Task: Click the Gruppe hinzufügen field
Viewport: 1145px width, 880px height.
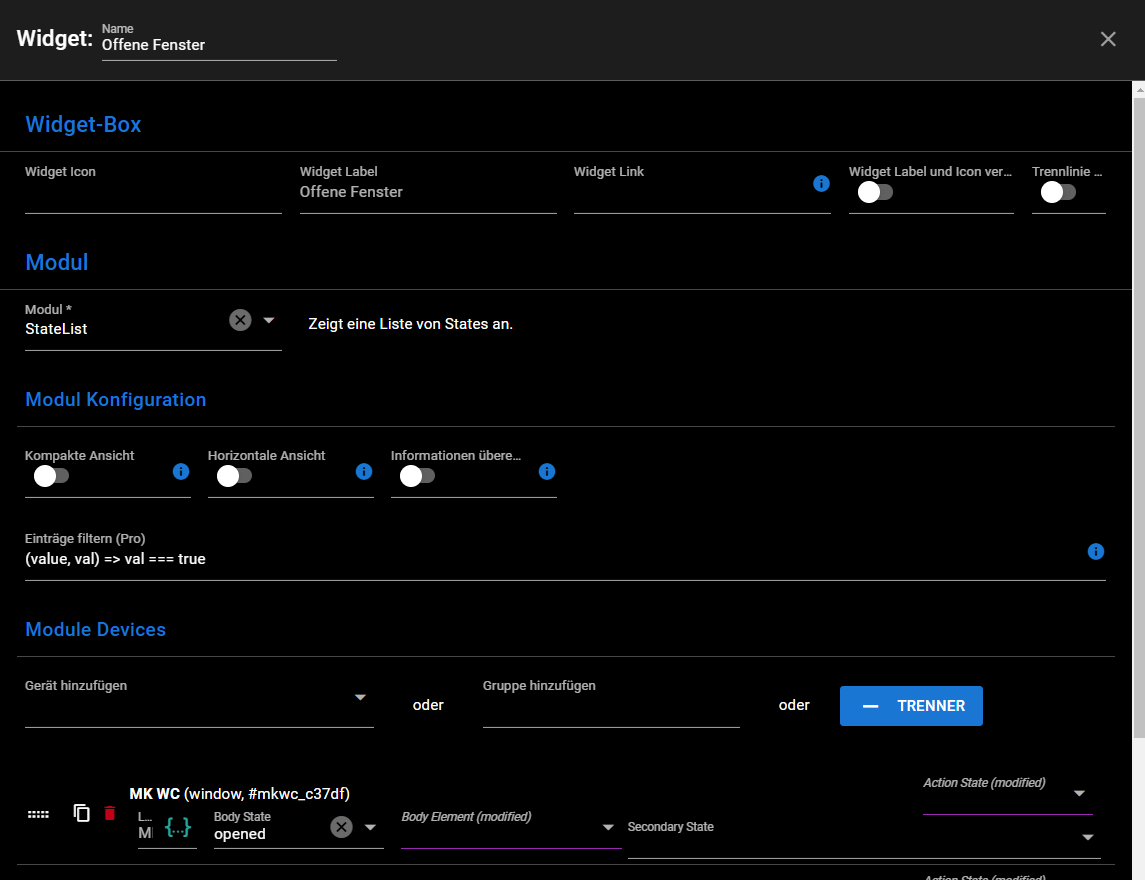Action: (611, 703)
